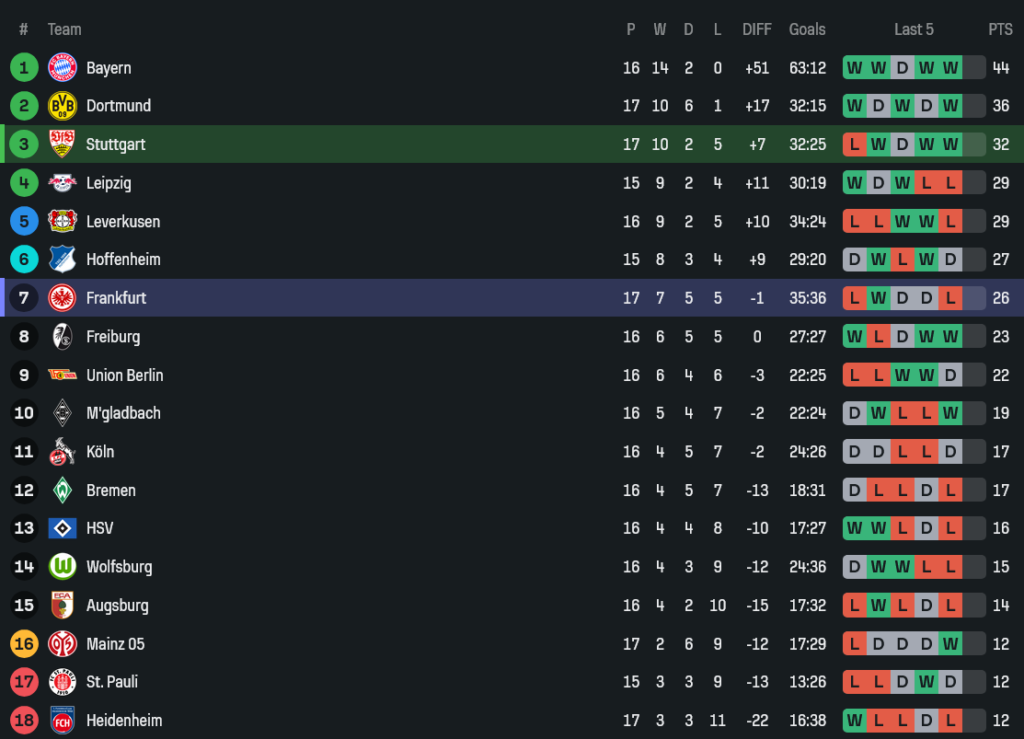Viewport: 1024px width, 739px height.
Task: Open the Freiburg team name link
Action: click(113, 337)
